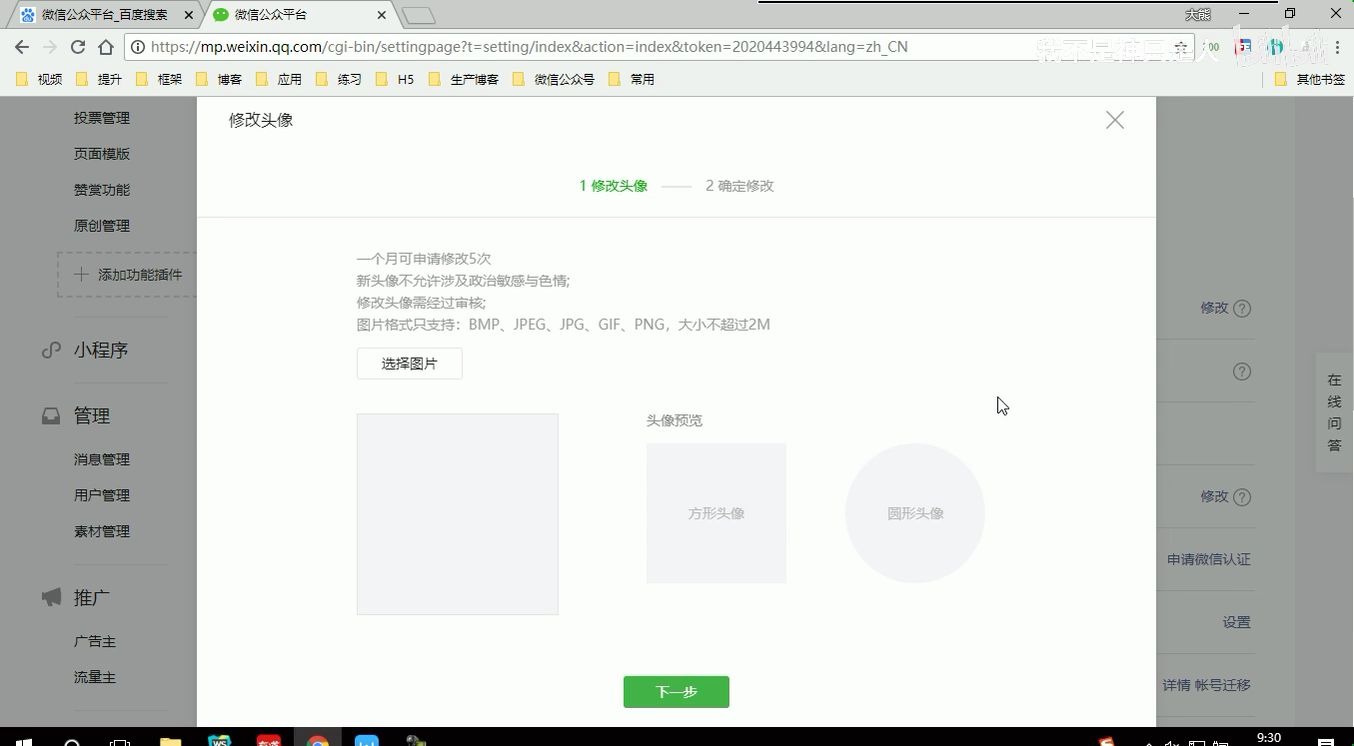Image resolution: width=1354 pixels, height=746 pixels.
Task: Click the 方形头像 preview box
Action: 716,513
